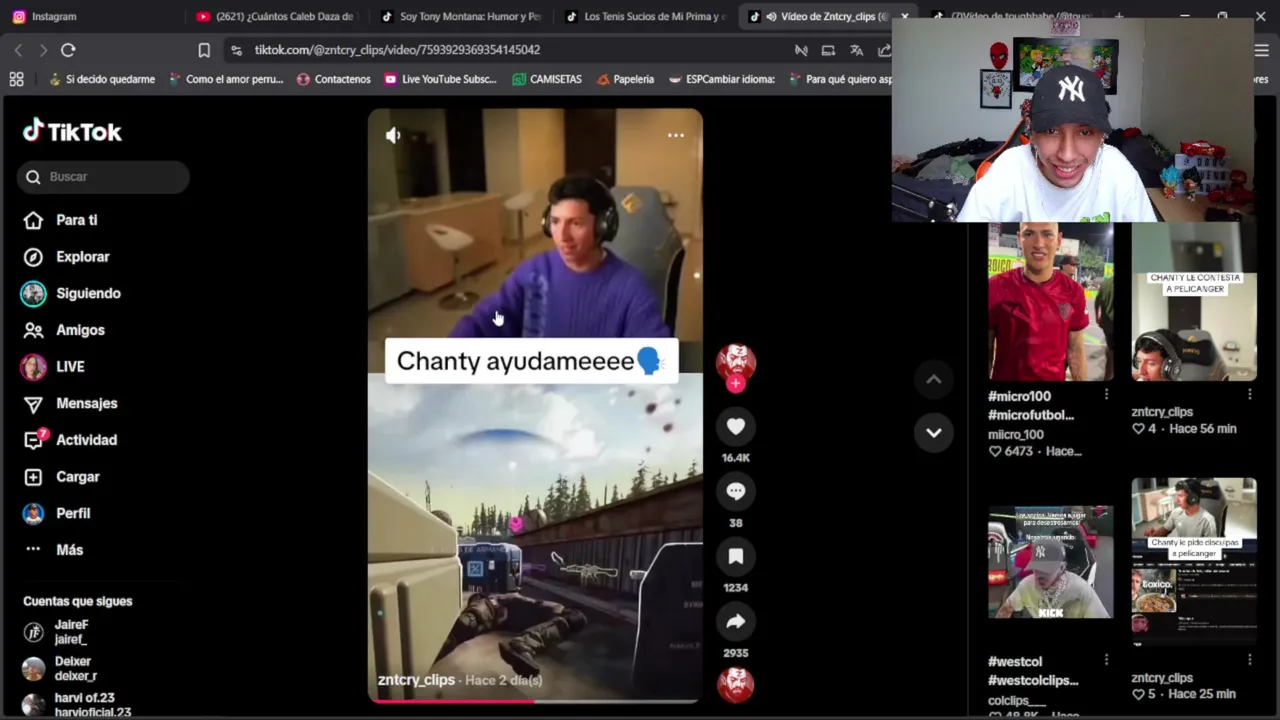The width and height of the screenshot is (1280, 720).
Task: Open Para ti home feed
Action: [x=62, y=220]
